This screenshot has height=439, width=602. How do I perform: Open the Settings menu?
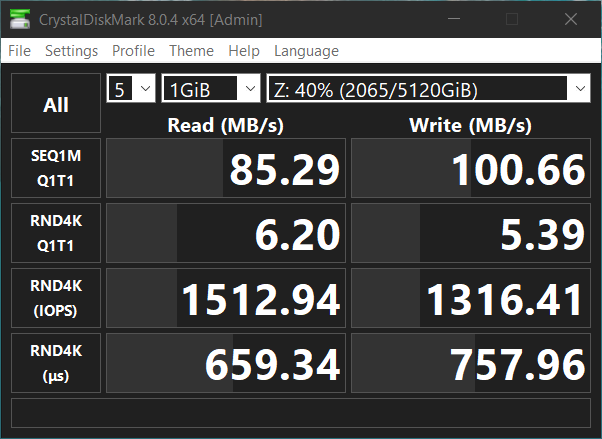(x=71, y=51)
